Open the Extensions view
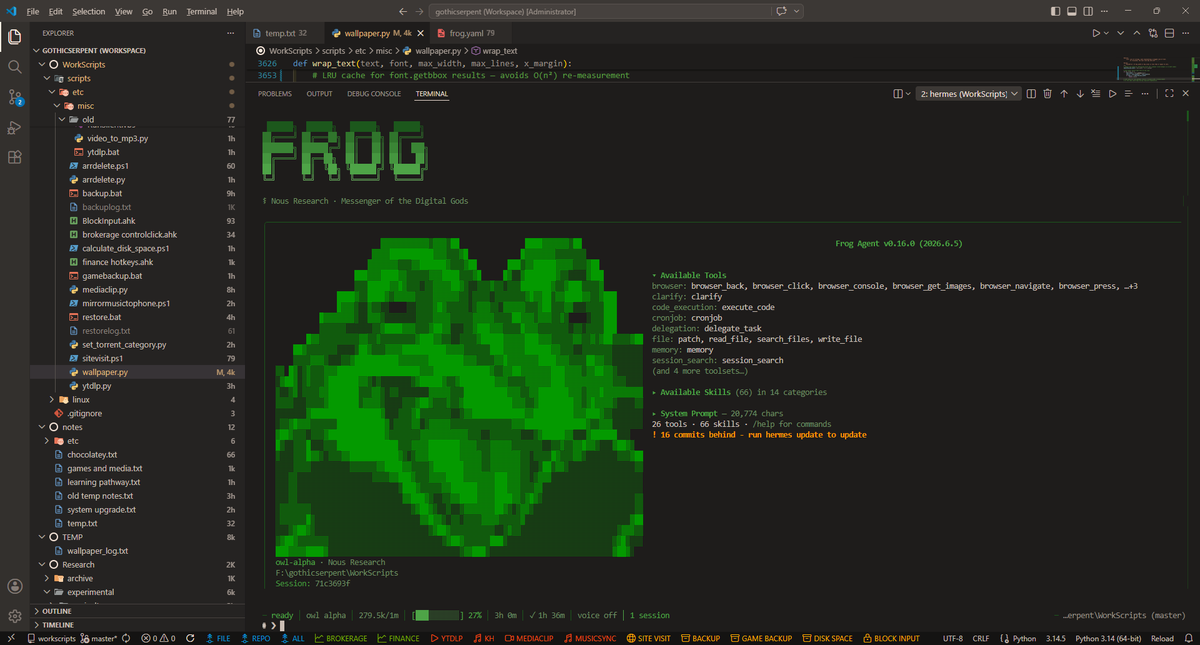The image size is (1200, 645). 15,157
